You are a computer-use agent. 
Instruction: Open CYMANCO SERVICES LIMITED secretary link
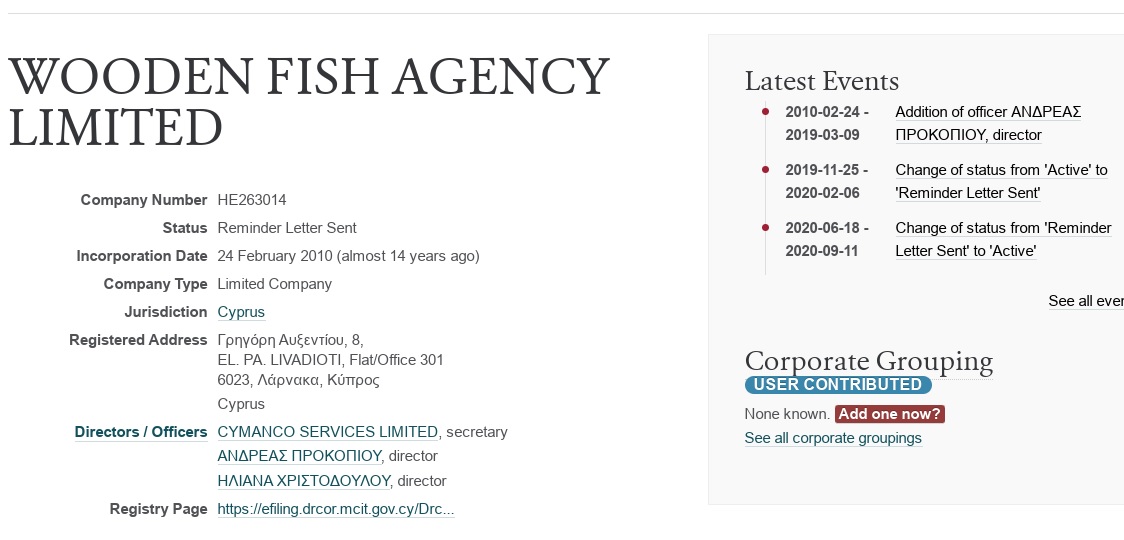click(327, 432)
